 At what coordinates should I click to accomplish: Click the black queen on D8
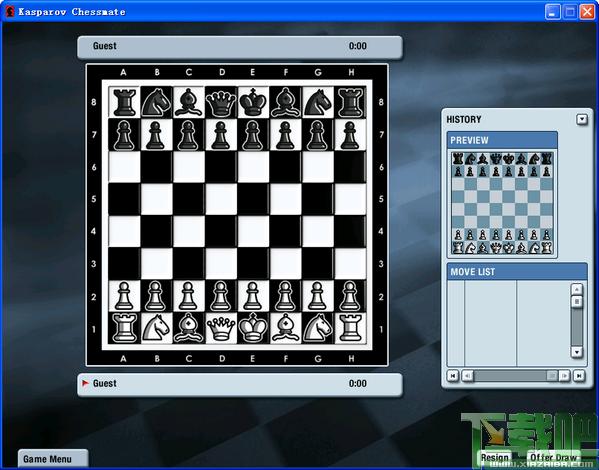click(x=220, y=102)
